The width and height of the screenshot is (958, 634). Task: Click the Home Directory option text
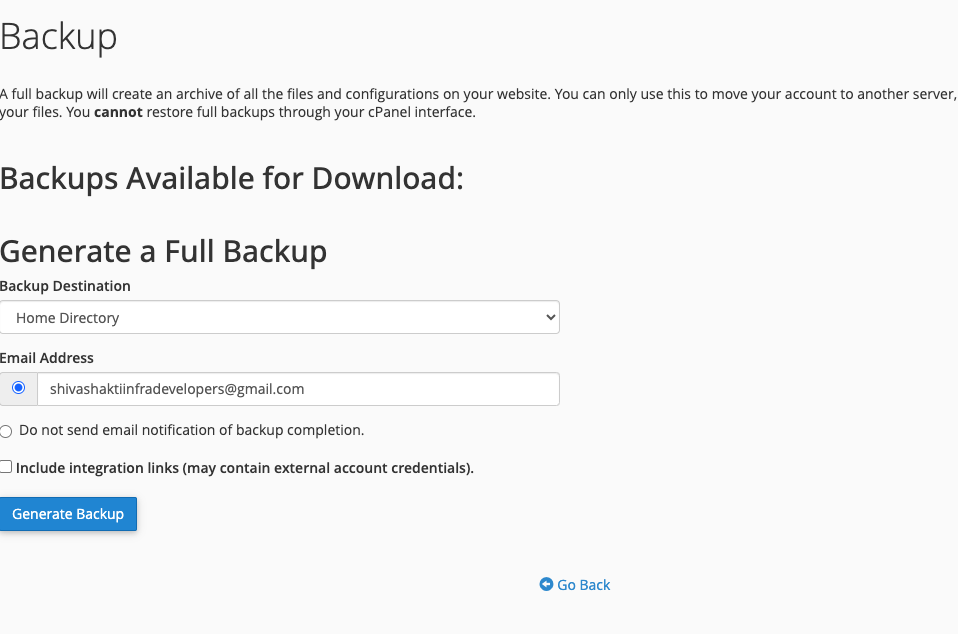click(68, 318)
